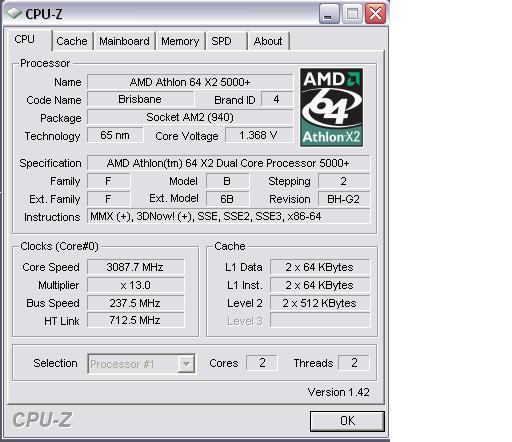
Task: Click the Version 1.42 text
Action: [338, 392]
